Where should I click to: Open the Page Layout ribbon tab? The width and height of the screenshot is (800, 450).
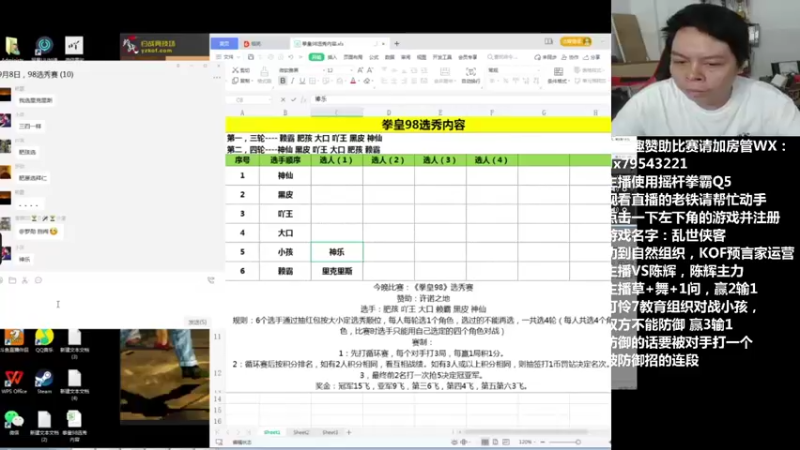(x=353, y=57)
